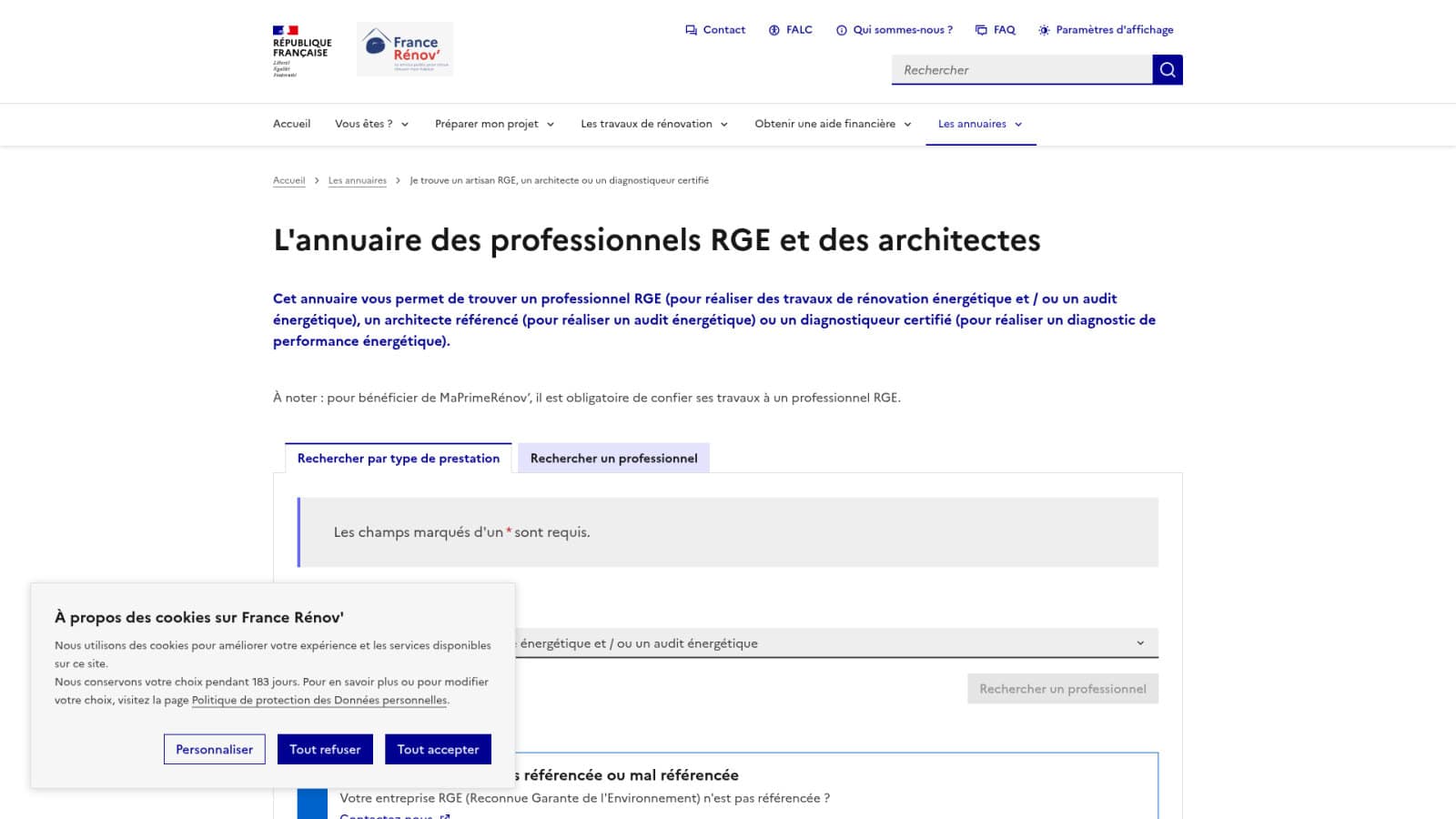This screenshot has width=1456, height=819.
Task: Focus the Rechercher search field
Action: pyautogui.click(x=1022, y=70)
